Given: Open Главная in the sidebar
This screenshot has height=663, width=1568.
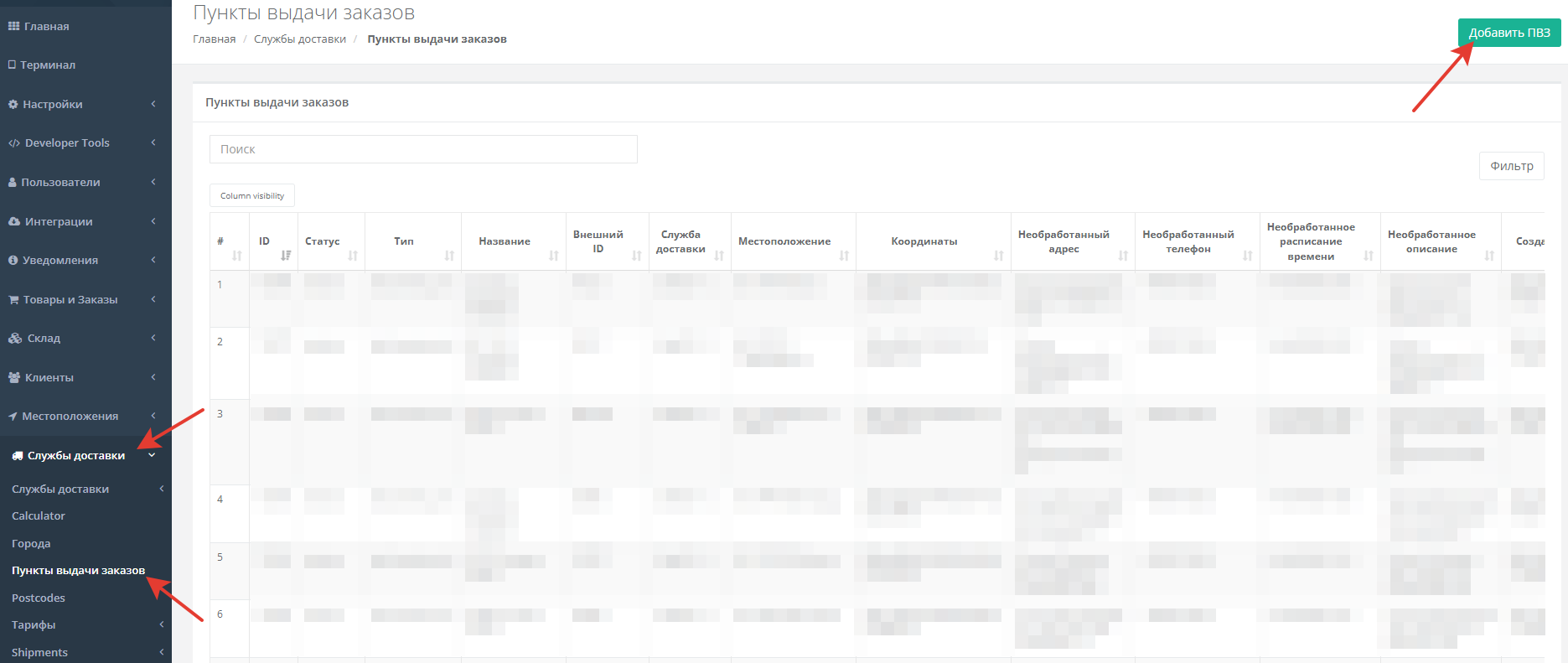Looking at the screenshot, I should pyautogui.click(x=47, y=27).
